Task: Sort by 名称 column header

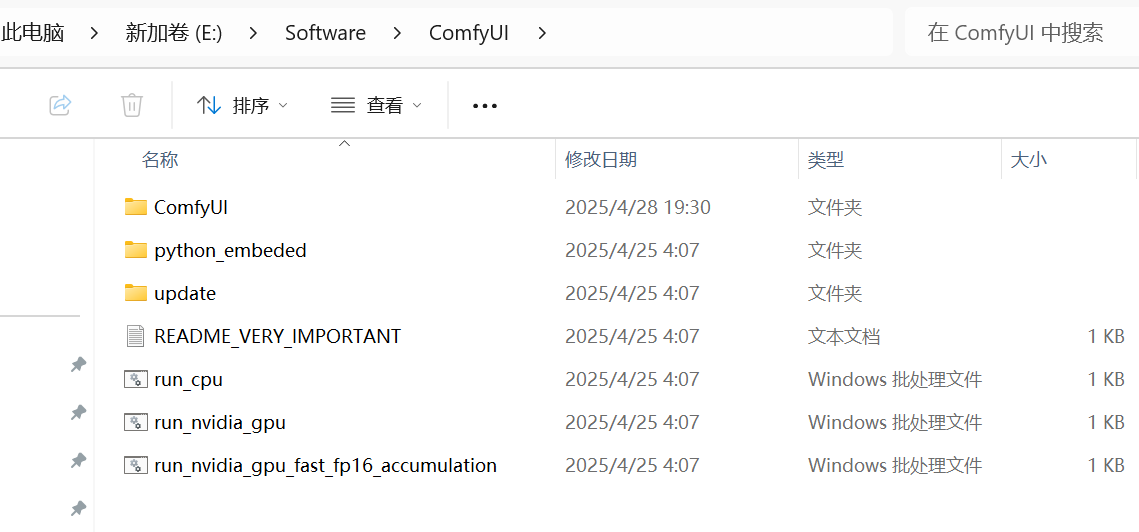Action: pos(161,160)
